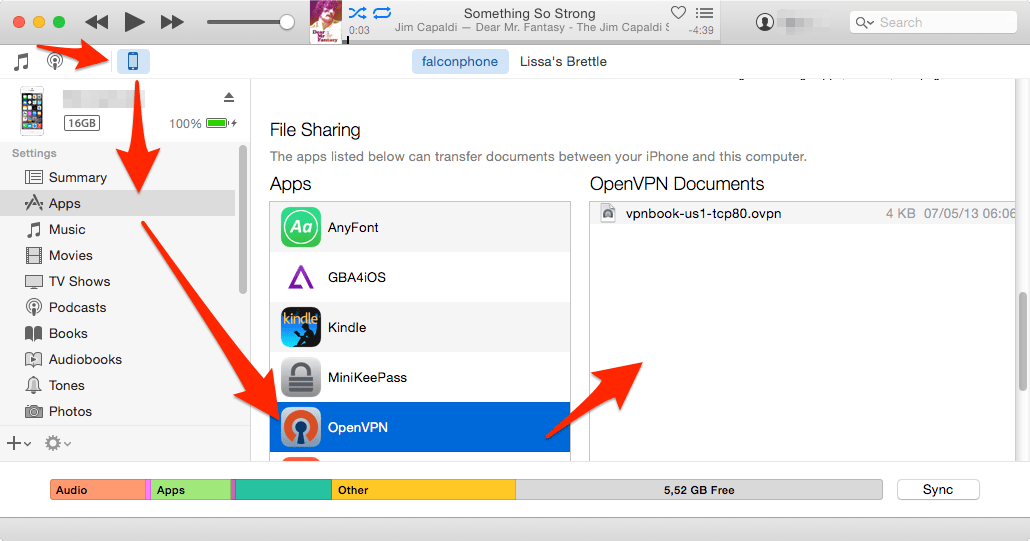
Task: Click the 16GB capacity badge
Action: click(x=82, y=123)
